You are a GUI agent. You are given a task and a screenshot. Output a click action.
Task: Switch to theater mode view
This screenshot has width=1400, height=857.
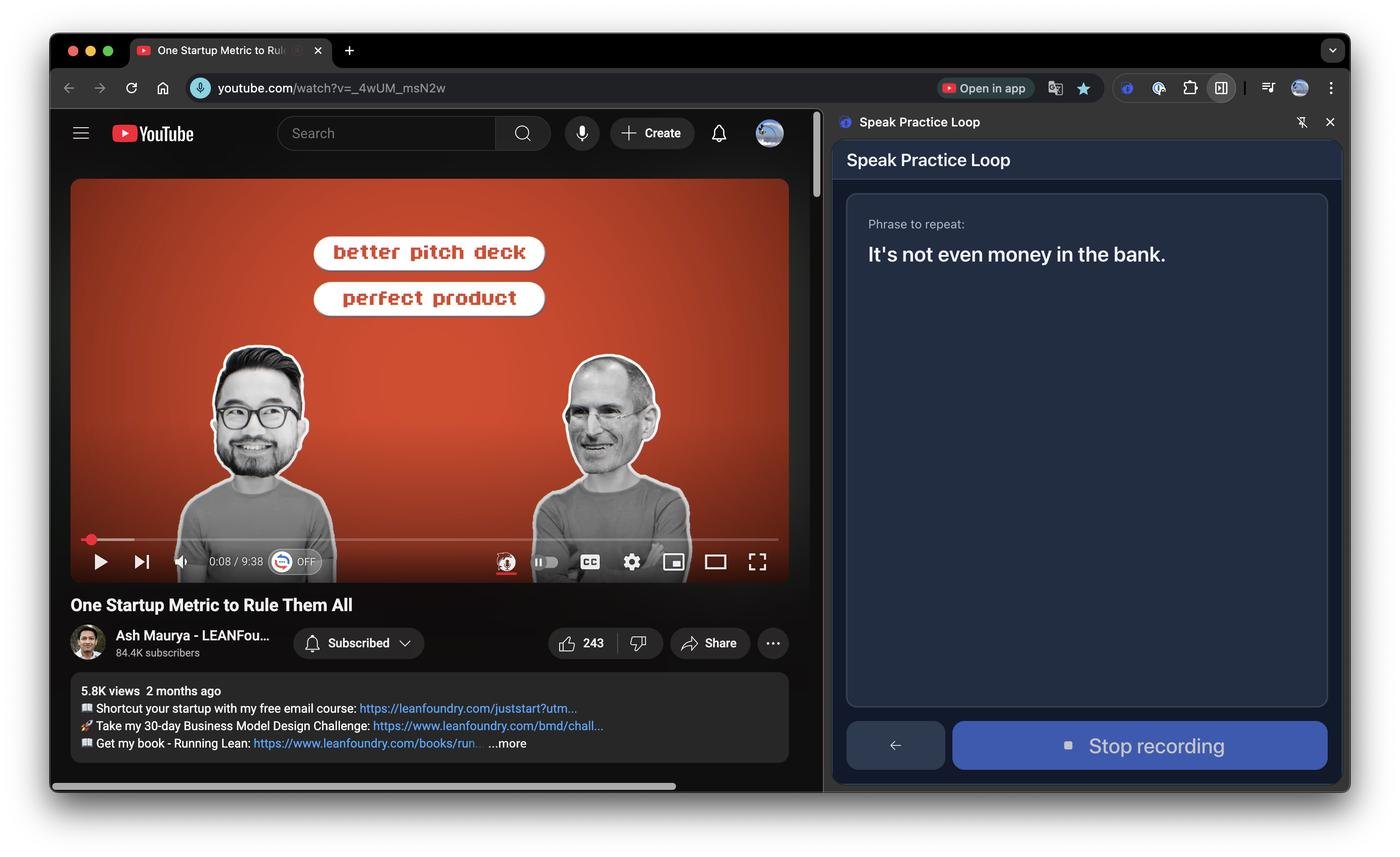[715, 562]
